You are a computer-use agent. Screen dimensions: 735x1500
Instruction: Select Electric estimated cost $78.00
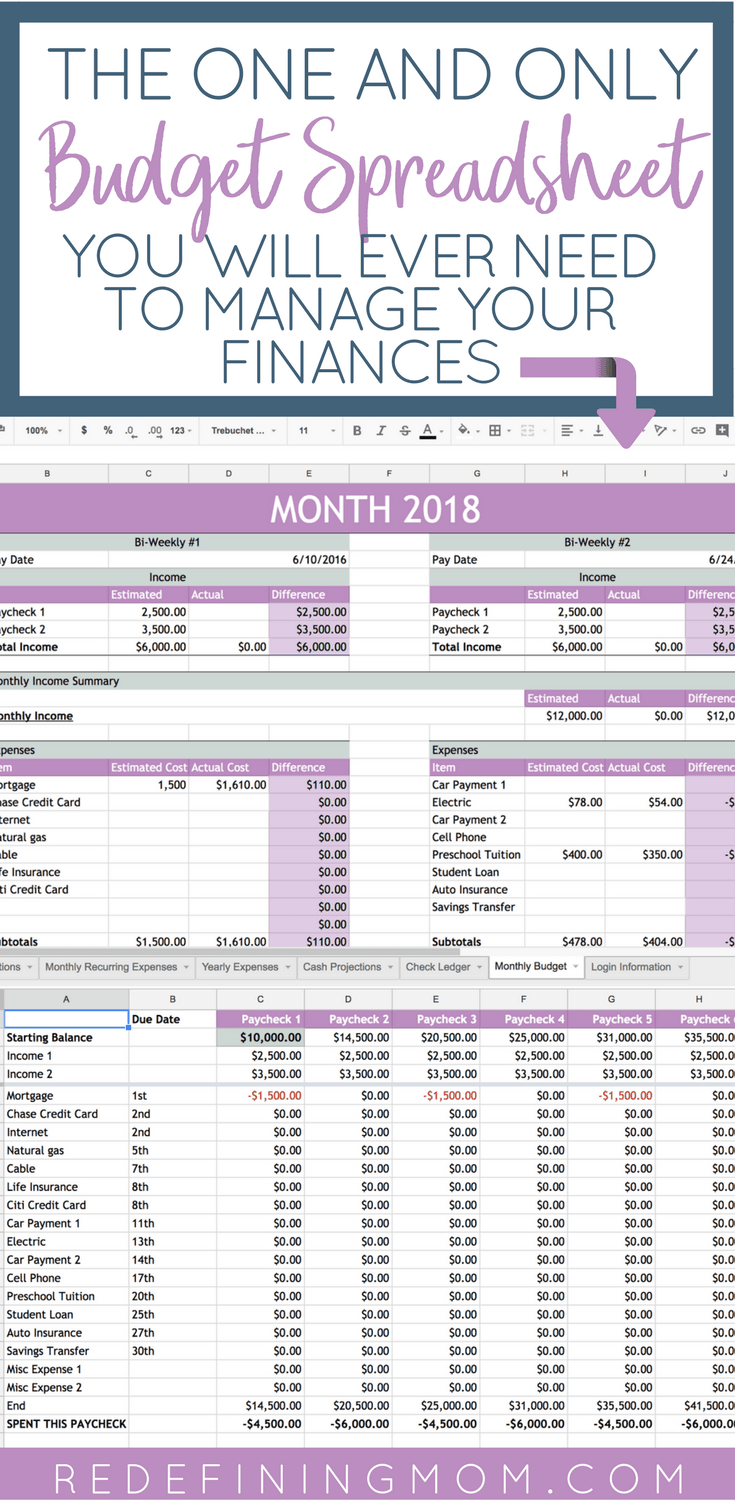(564, 802)
